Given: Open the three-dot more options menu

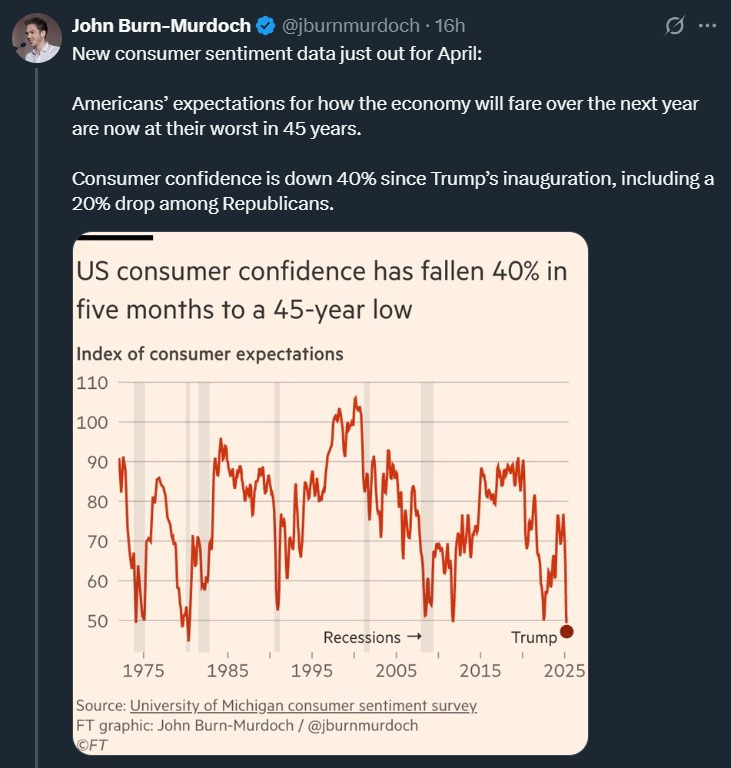Looking at the screenshot, I should click(x=707, y=25).
